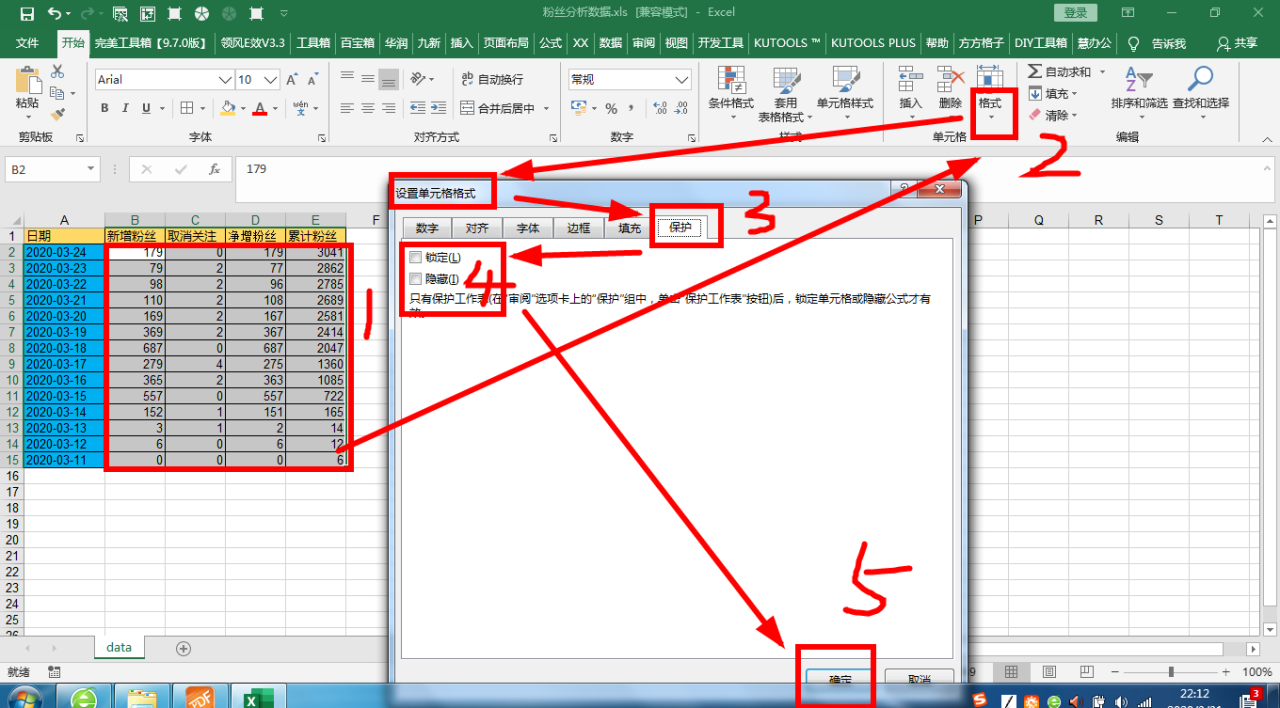Switch to the Review (审阅) ribbon tab
The width and height of the screenshot is (1280, 708).
click(643, 44)
